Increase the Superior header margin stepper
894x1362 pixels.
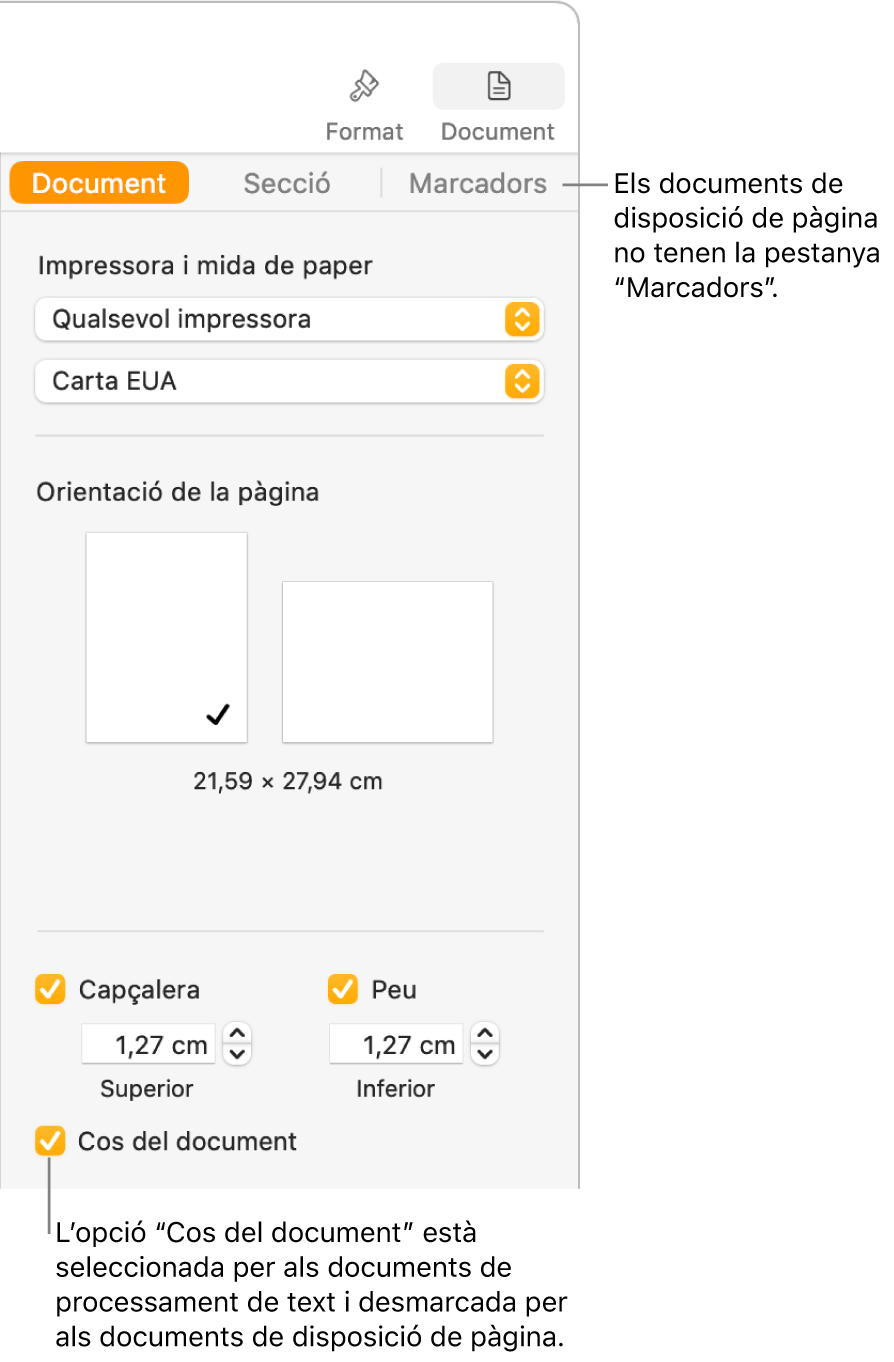coord(237,1035)
